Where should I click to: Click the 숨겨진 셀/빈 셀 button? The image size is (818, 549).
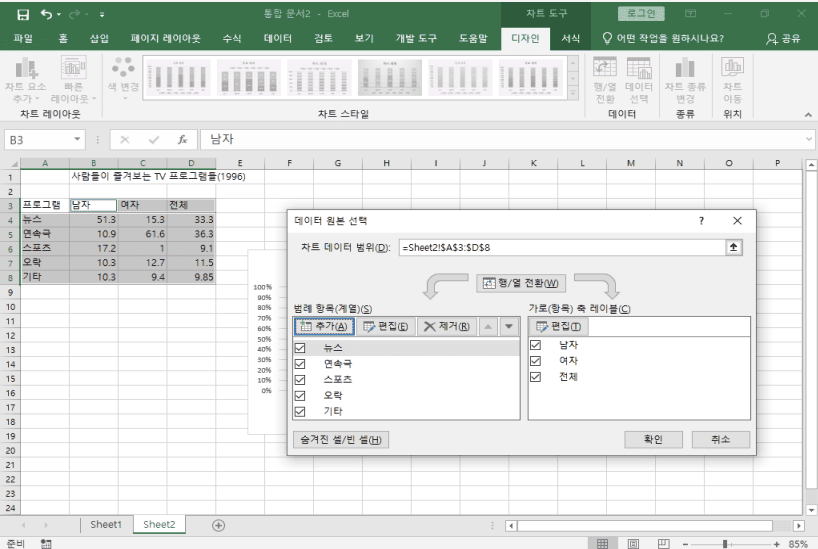(340, 440)
